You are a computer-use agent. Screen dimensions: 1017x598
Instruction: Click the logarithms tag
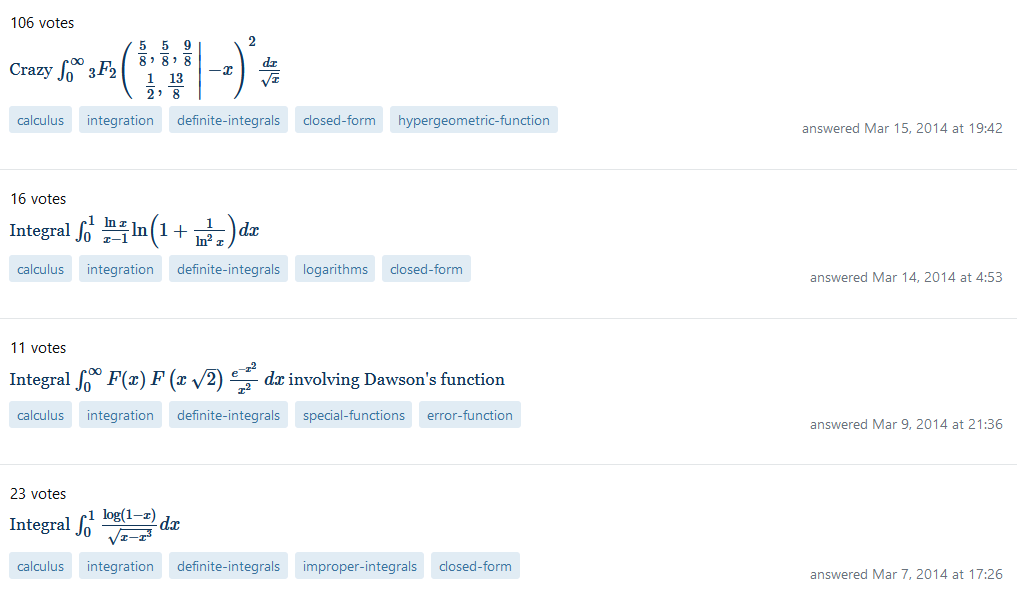pos(335,269)
